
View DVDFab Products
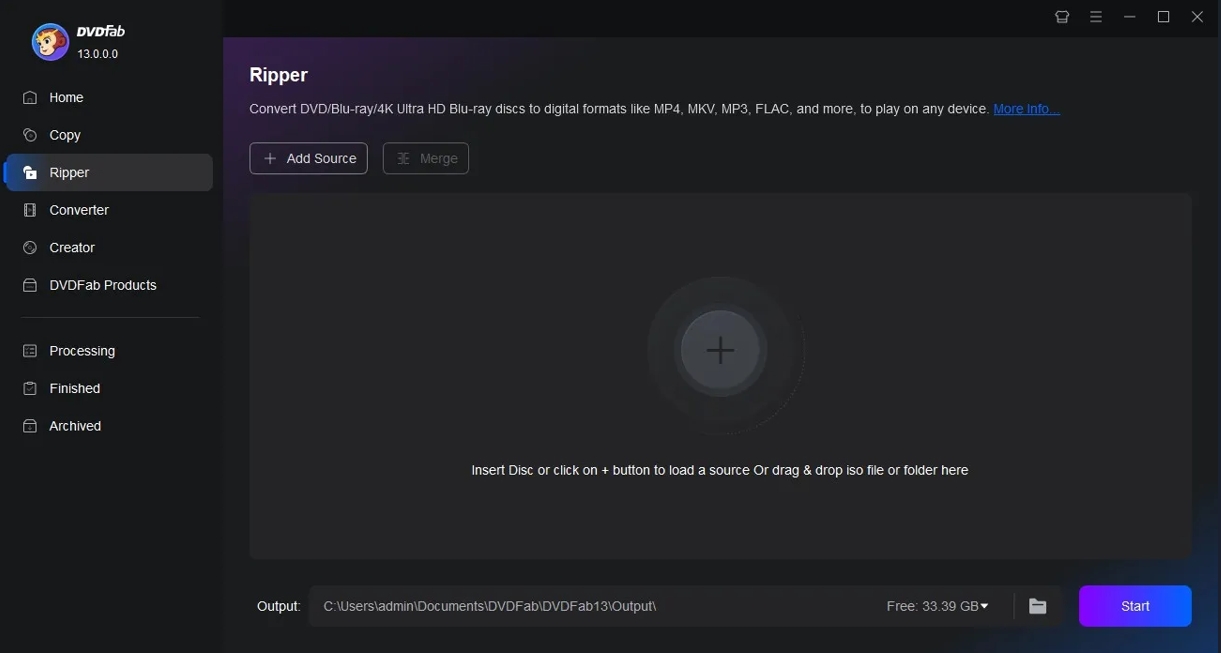click(109, 285)
